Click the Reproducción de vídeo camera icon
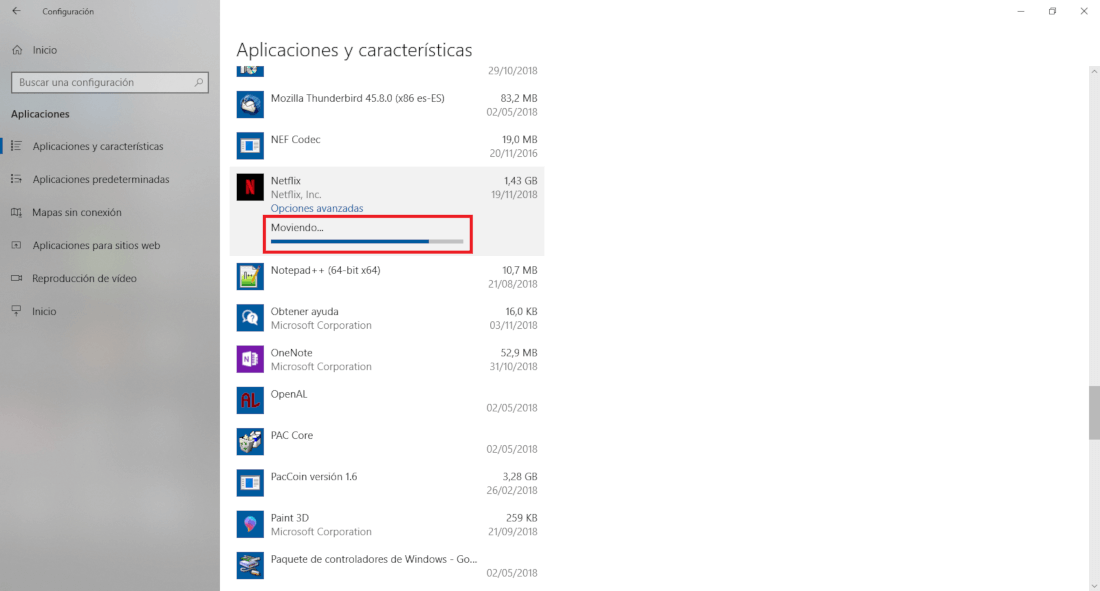 [x=16, y=278]
